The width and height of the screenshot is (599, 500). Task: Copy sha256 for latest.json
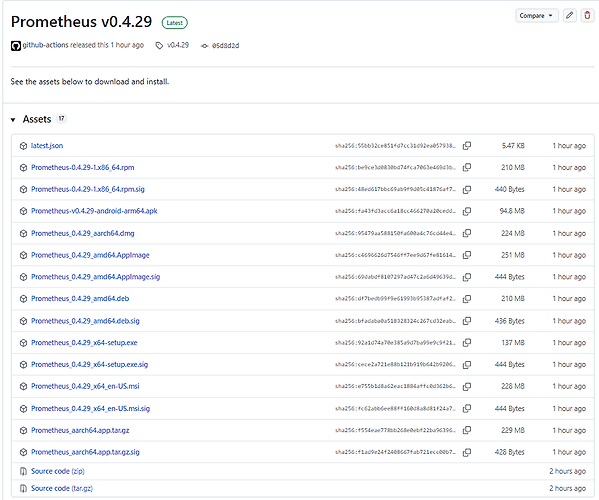[466, 146]
